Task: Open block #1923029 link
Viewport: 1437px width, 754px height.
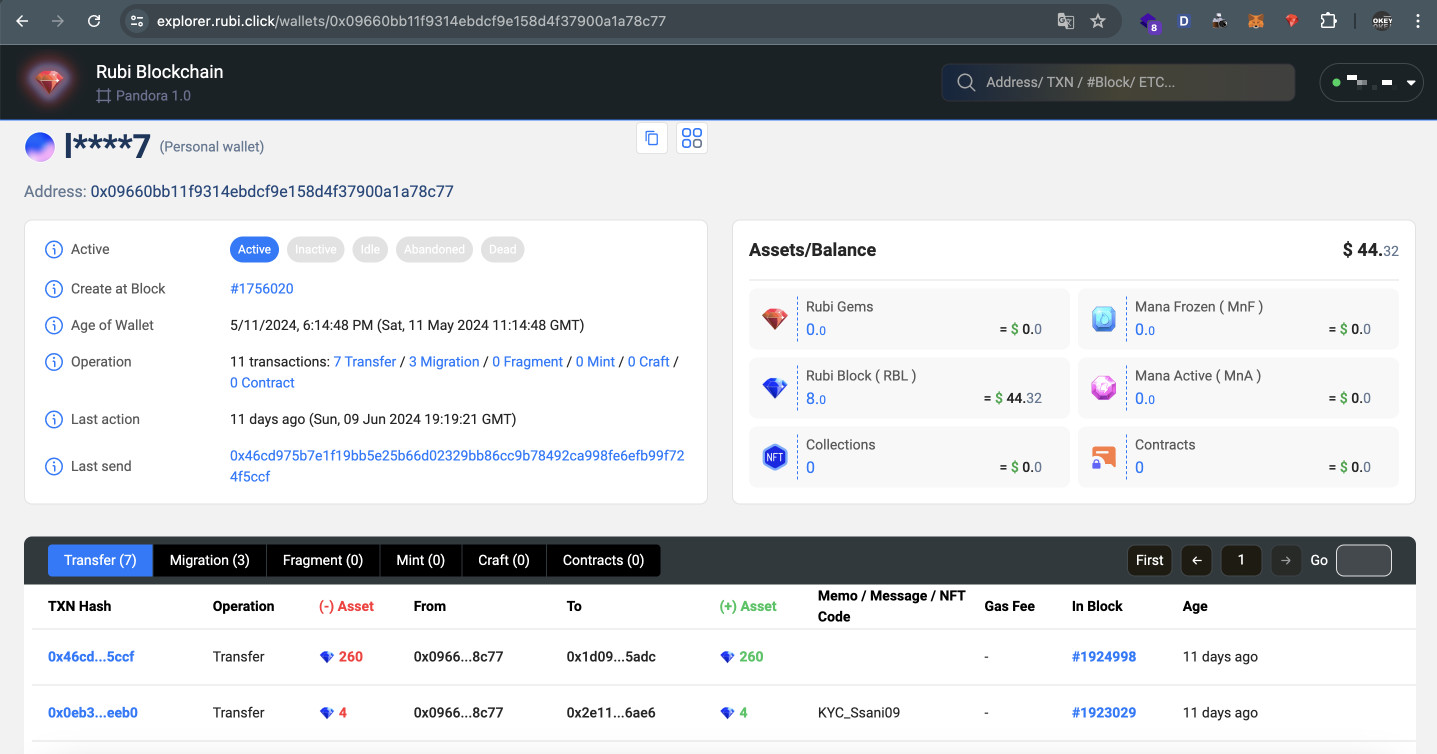Action: point(1104,713)
